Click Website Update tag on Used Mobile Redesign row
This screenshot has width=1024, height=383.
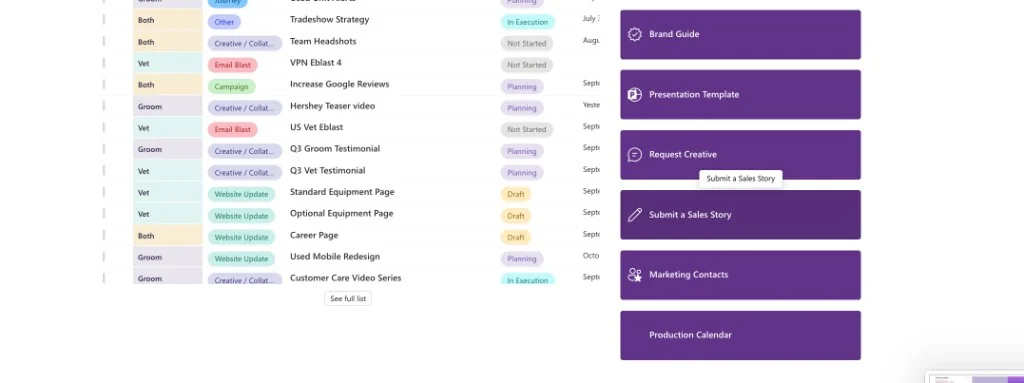(242, 259)
